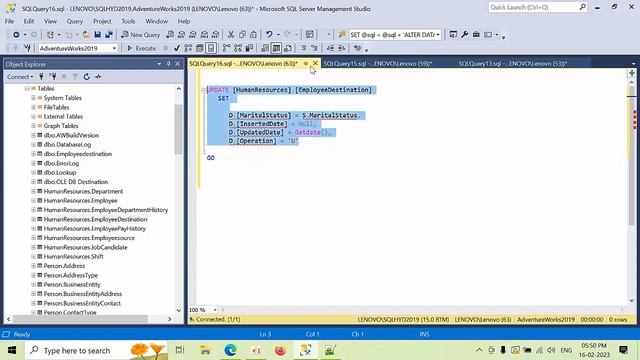Open the find combo box dropdown arrow

coord(438,35)
